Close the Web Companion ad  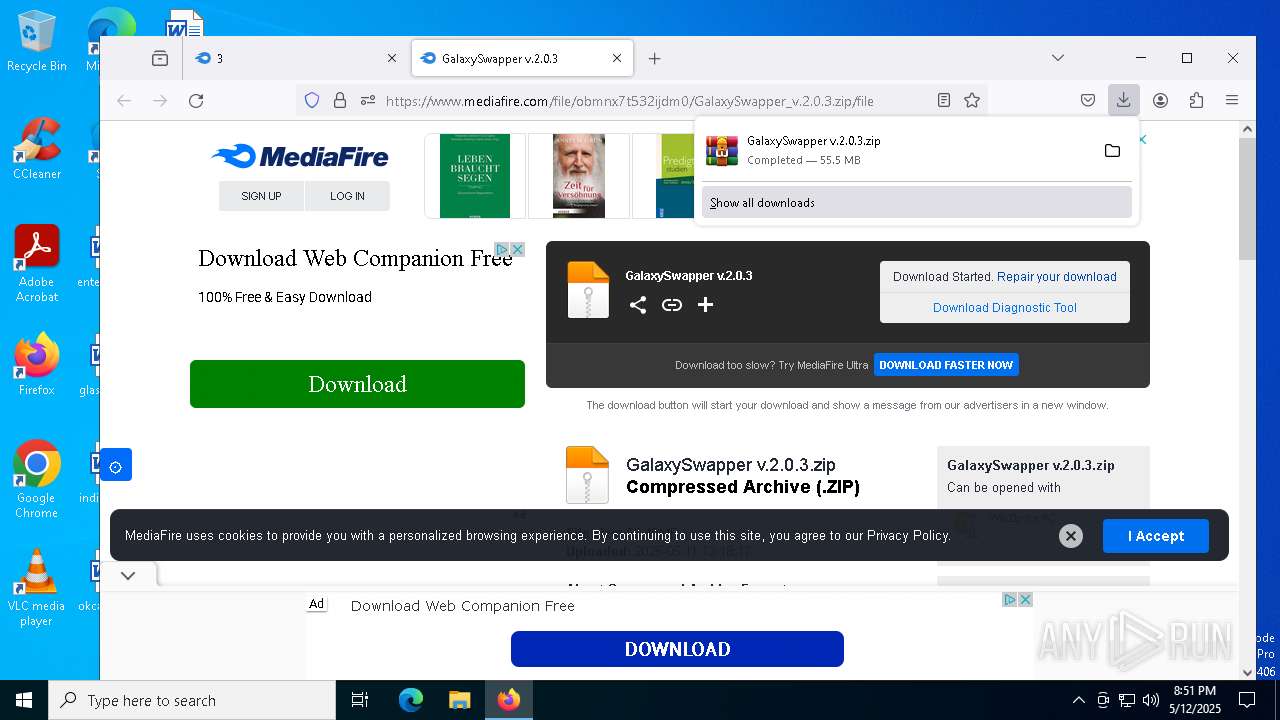point(518,249)
